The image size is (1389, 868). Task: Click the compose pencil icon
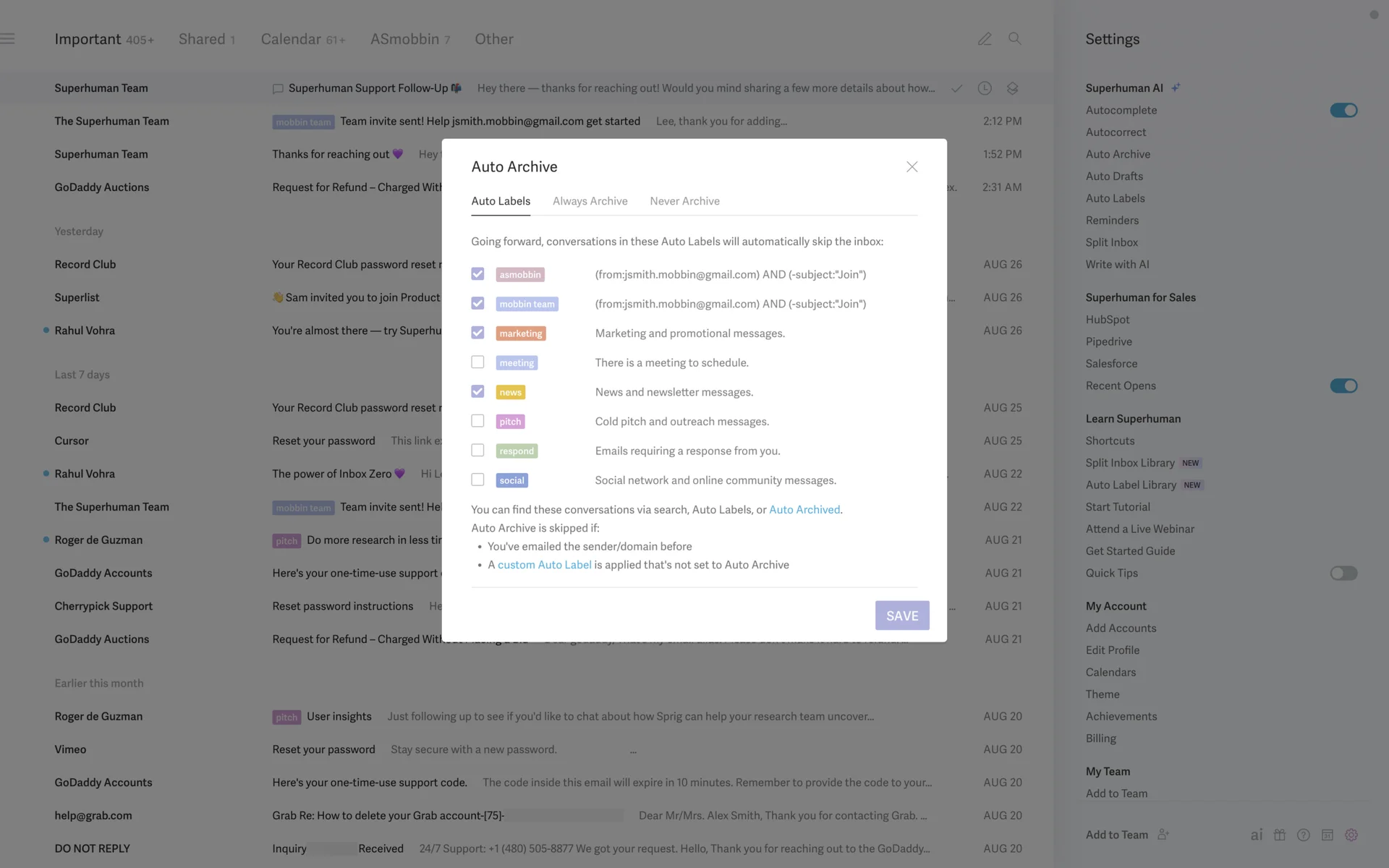coord(985,39)
